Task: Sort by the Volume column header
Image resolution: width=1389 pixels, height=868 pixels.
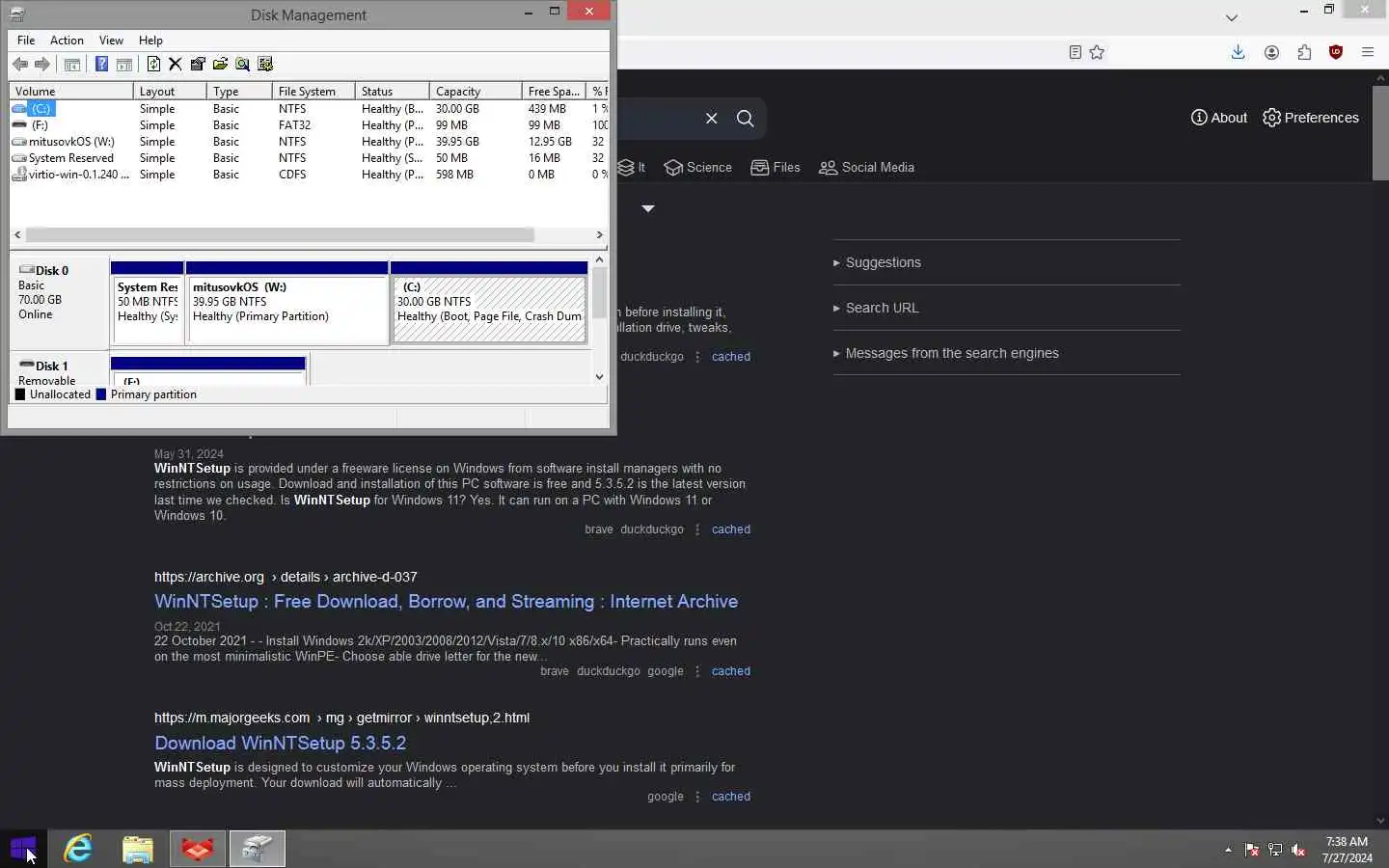Action: (x=71, y=91)
